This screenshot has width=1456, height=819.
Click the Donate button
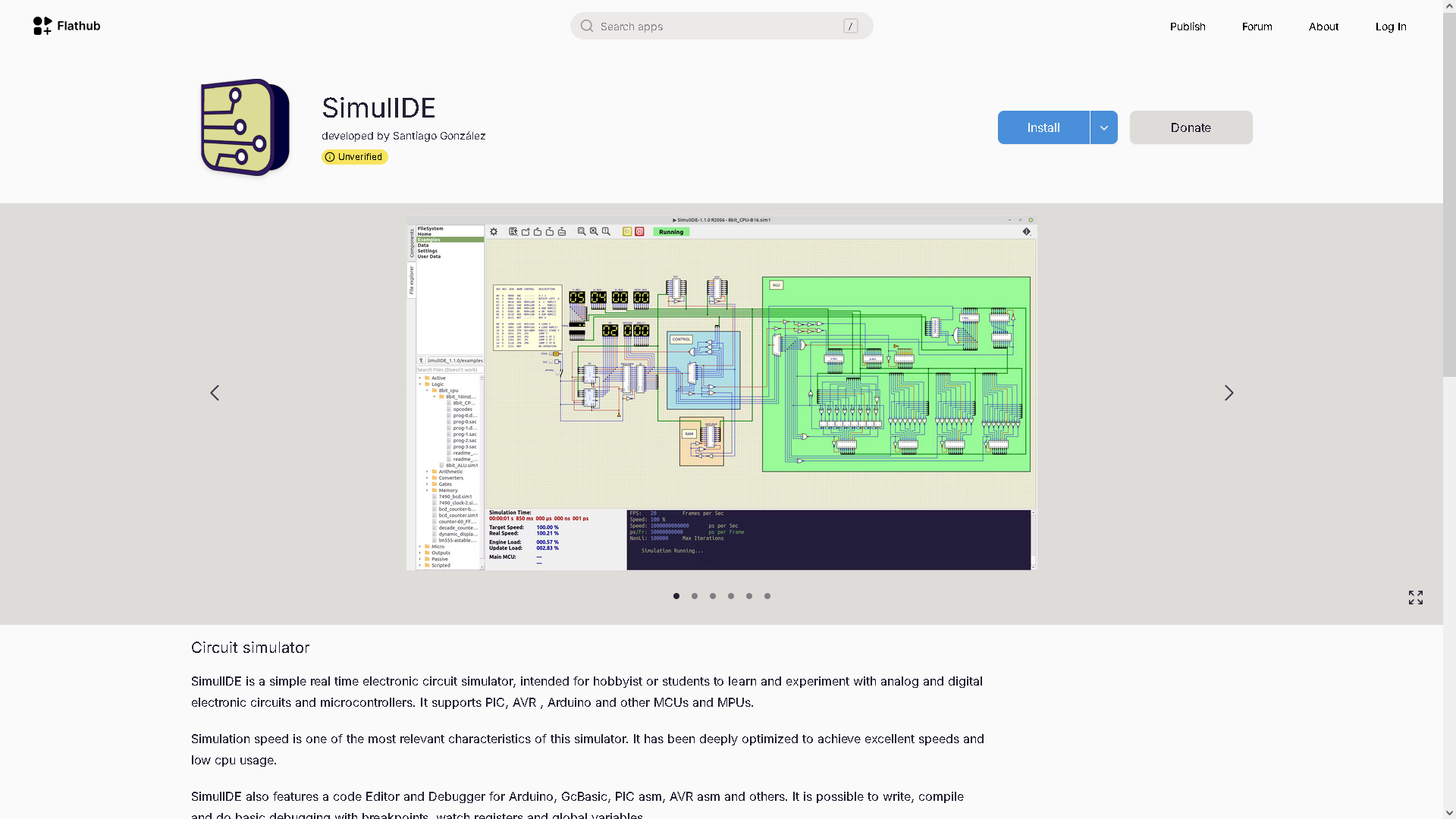point(1191,127)
